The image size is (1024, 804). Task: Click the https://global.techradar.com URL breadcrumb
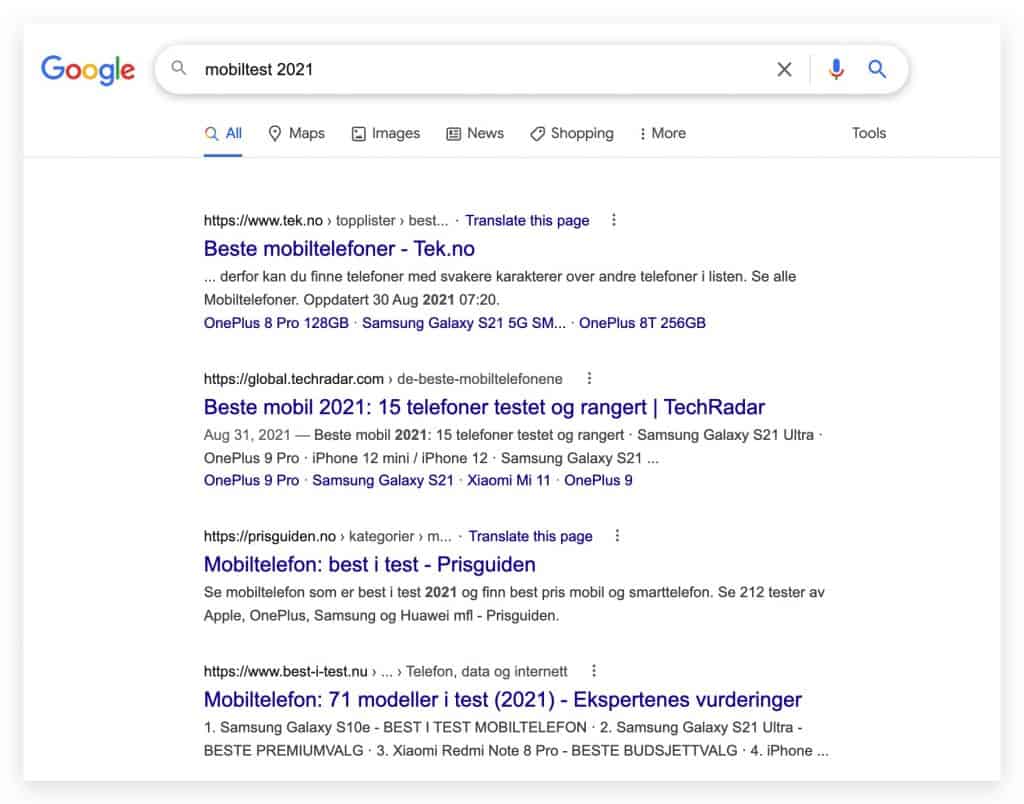pyautogui.click(x=294, y=379)
